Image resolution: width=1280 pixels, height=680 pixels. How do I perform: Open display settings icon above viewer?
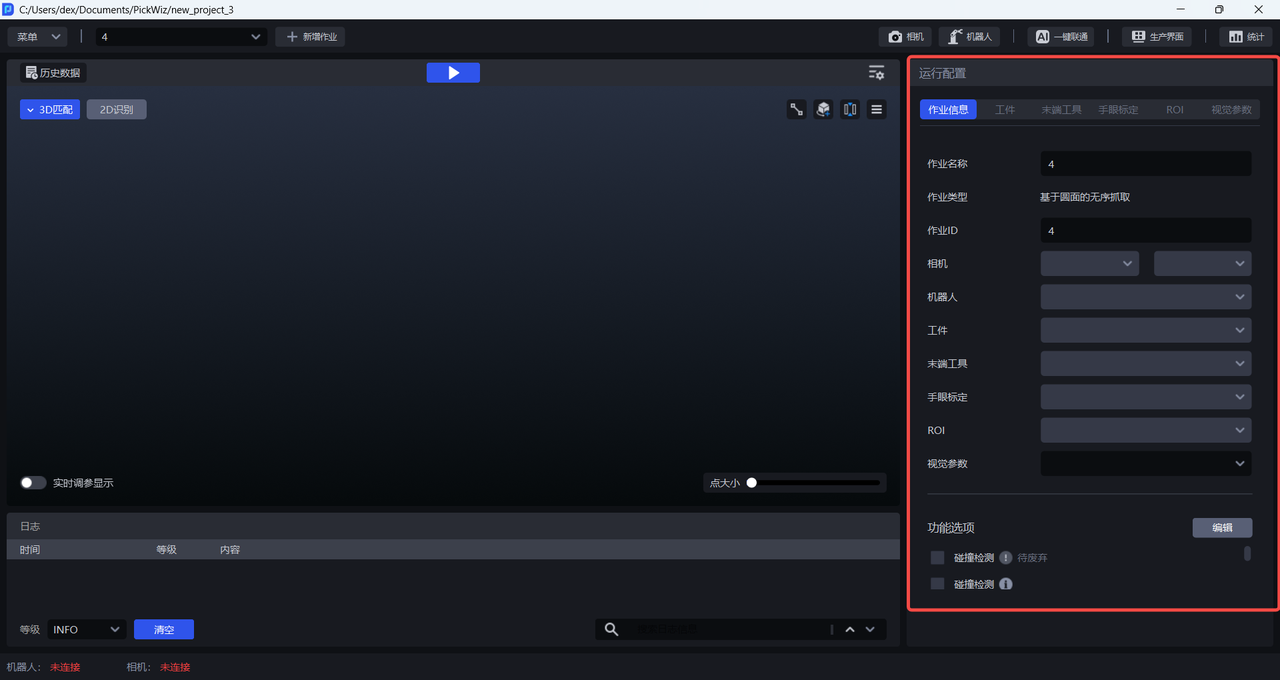(876, 73)
